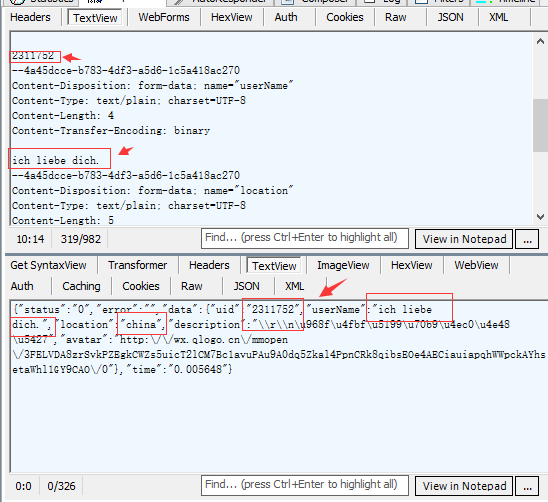Click the "china" value in response JSON
The height and width of the screenshot is (502, 548).
pyautogui.click(x=141, y=325)
